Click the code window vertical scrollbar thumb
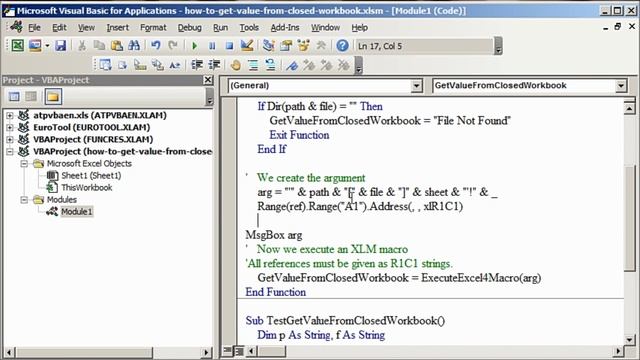This screenshot has width=640, height=360. pyautogui.click(x=629, y=218)
